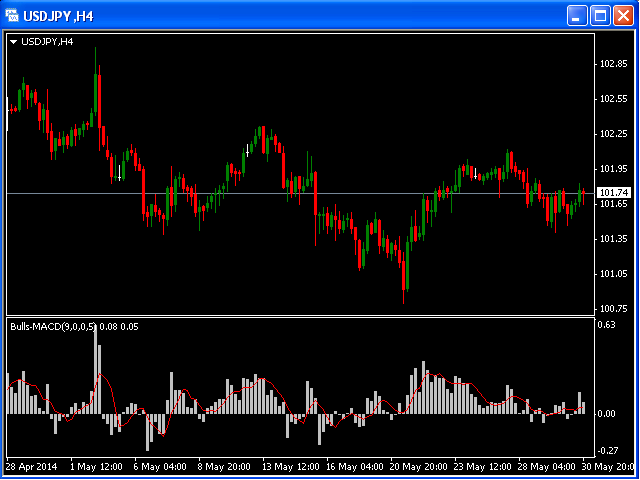640x480 pixels.
Task: Click the USDJPY,H4 chart label
Action: coord(47,41)
